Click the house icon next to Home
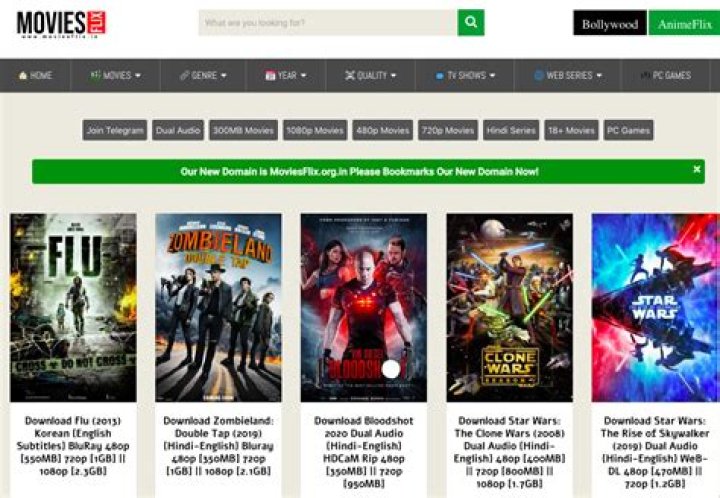The image size is (720, 498). point(22,75)
